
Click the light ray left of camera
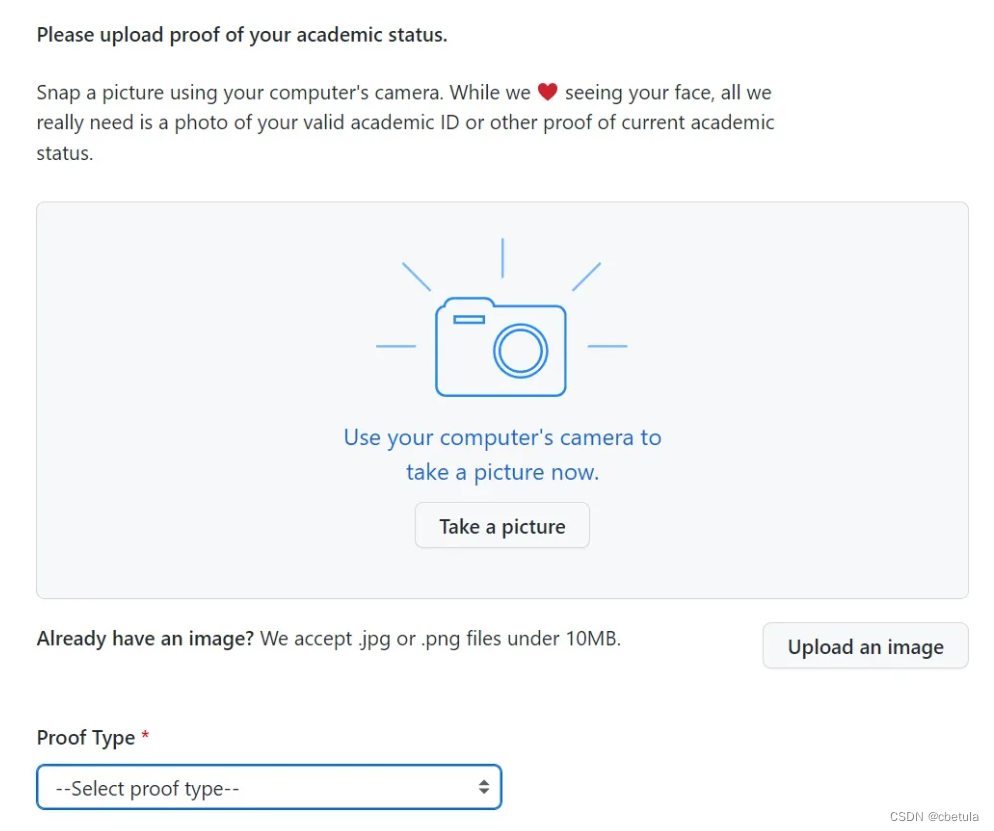395,346
